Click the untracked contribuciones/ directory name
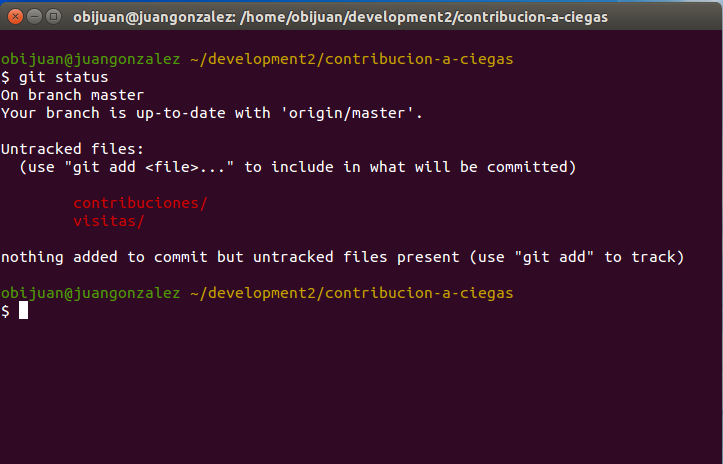Viewport: 723px width, 464px height. 140,204
